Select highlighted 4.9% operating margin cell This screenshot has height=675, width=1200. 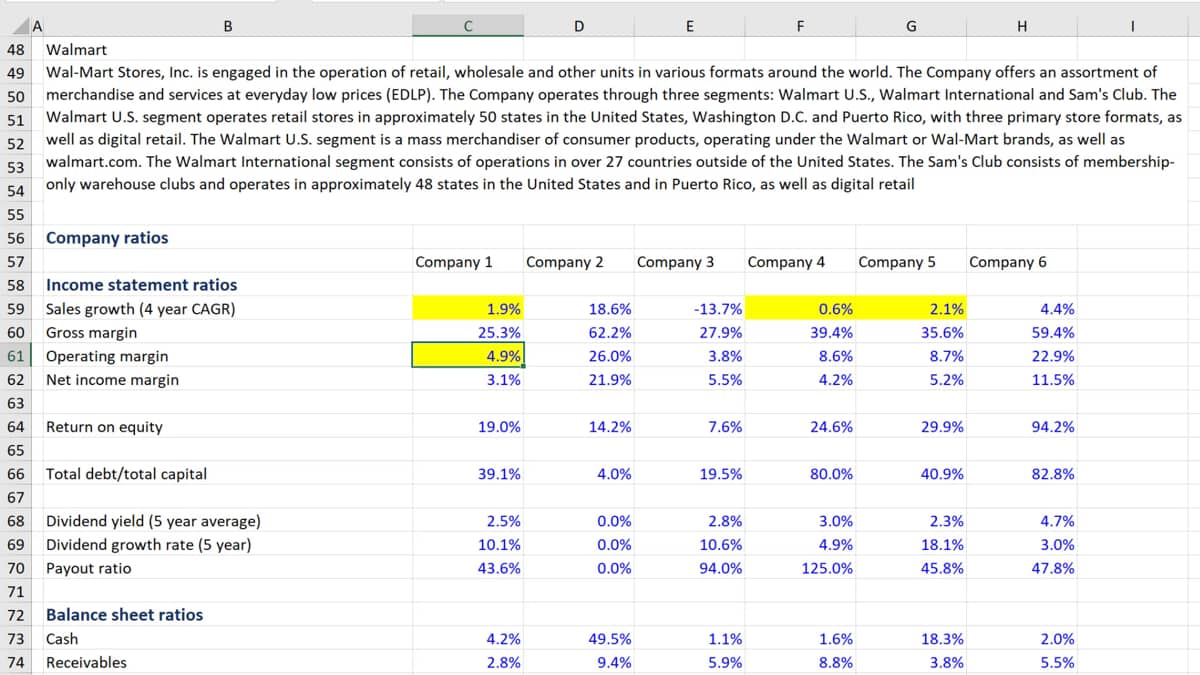[x=468, y=356]
